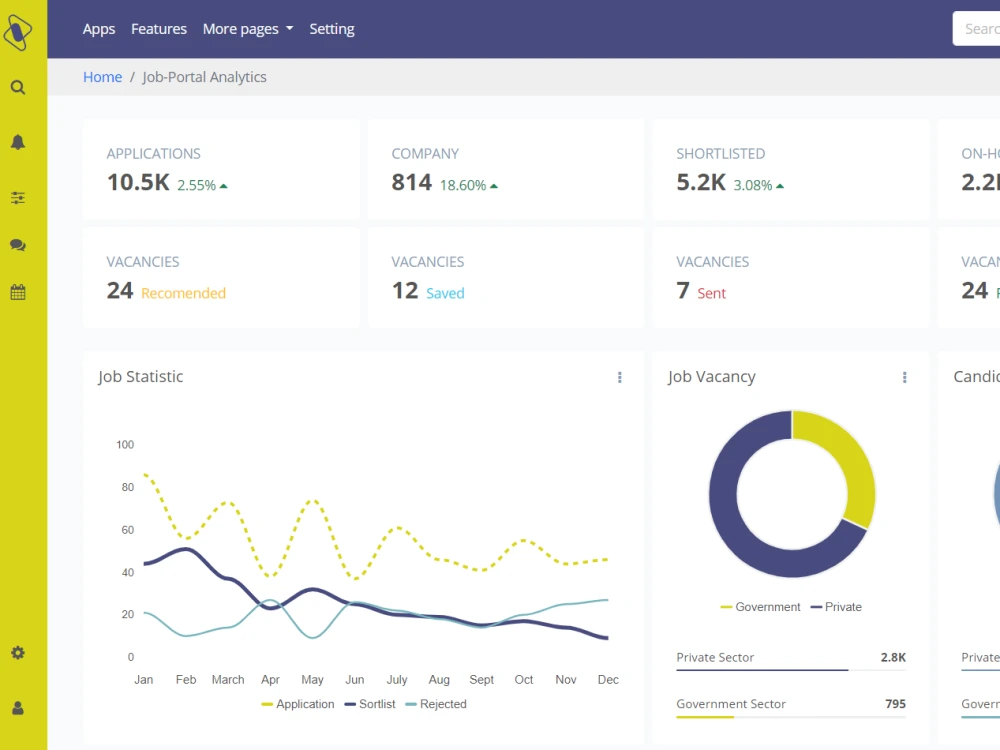Screen dimensions: 1000x750
Task: Click the 7 Sent vacancies label
Action: (x=711, y=293)
